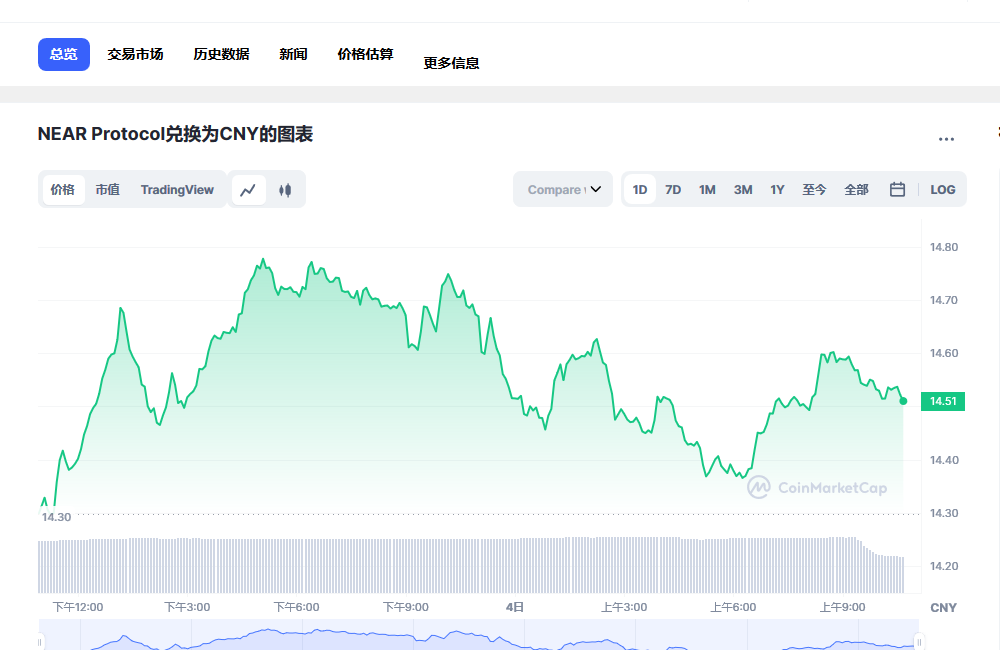
Task: Click the chart title NEAR Protocol兑换为CNY的图表
Action: pyautogui.click(x=175, y=135)
